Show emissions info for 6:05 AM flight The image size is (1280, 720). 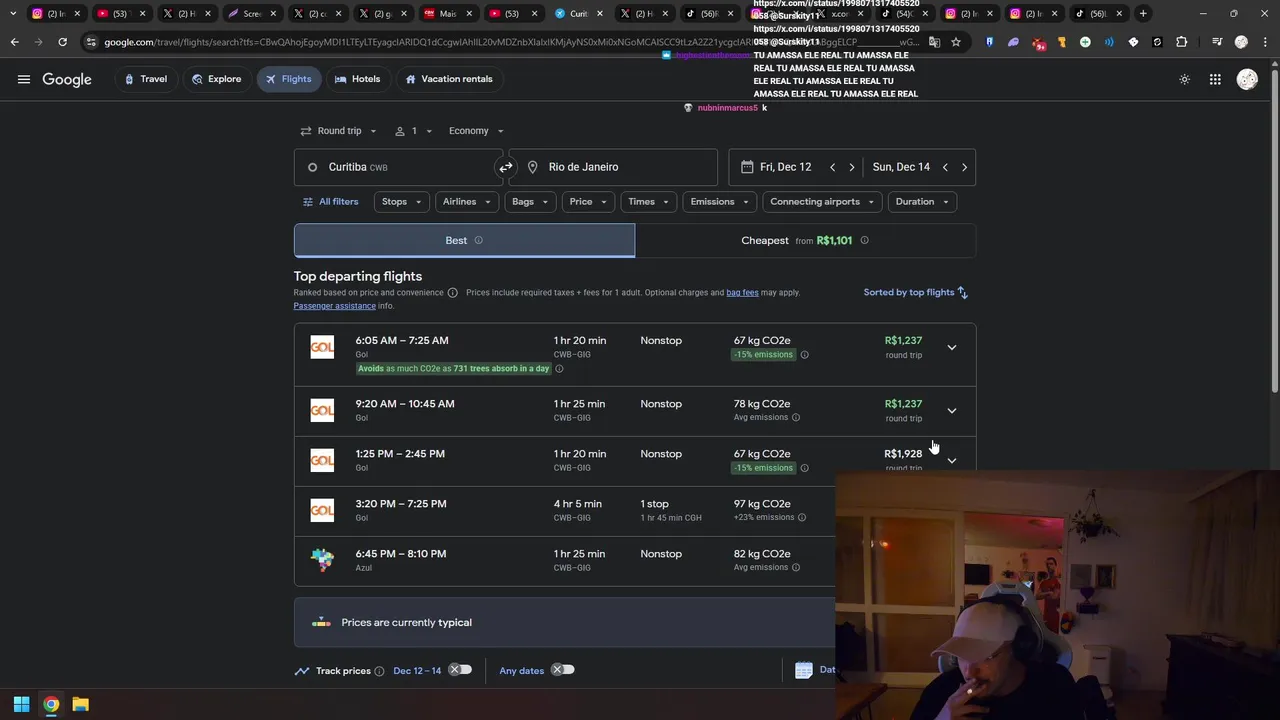click(x=804, y=355)
